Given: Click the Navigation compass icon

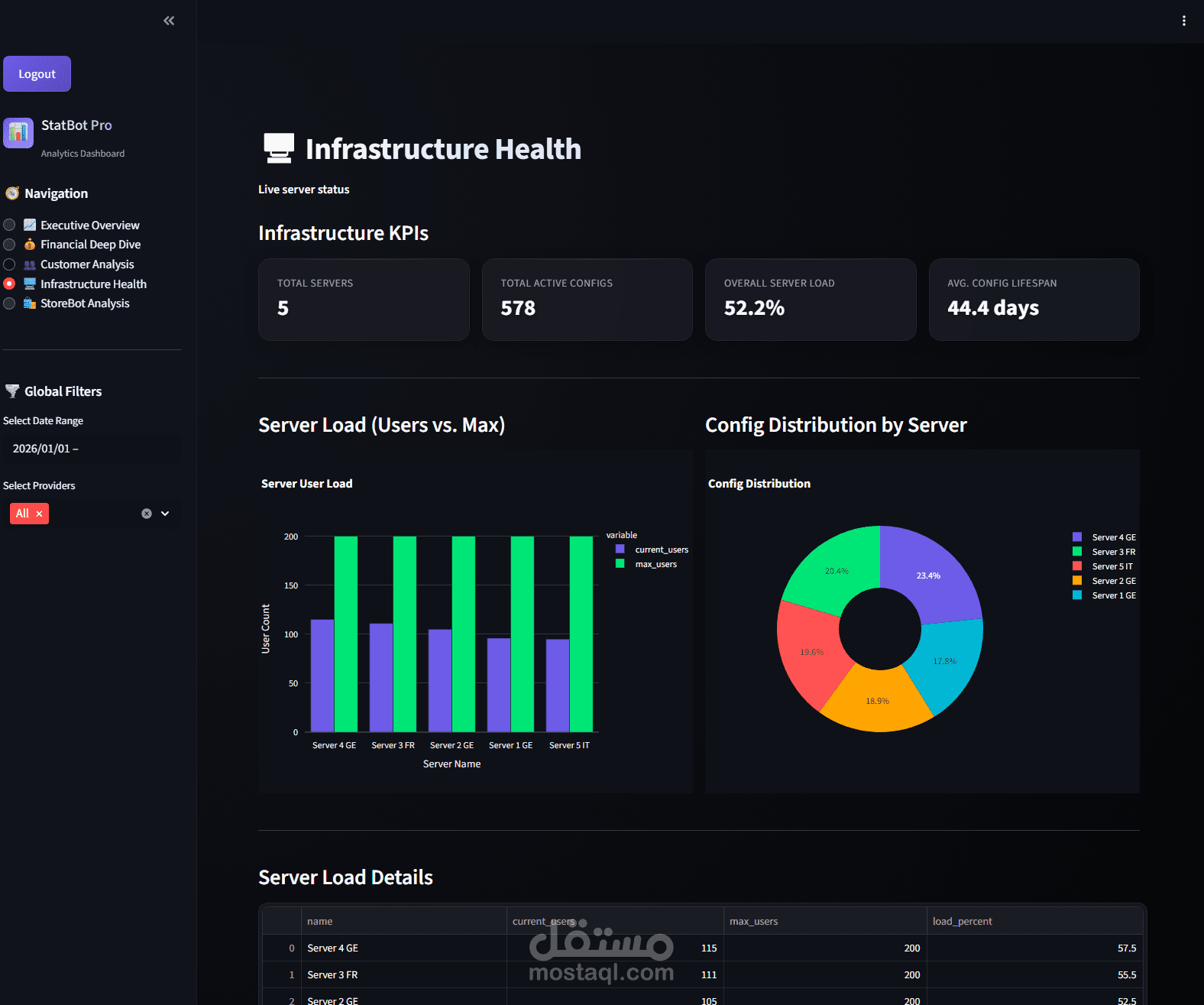Looking at the screenshot, I should 12,193.
